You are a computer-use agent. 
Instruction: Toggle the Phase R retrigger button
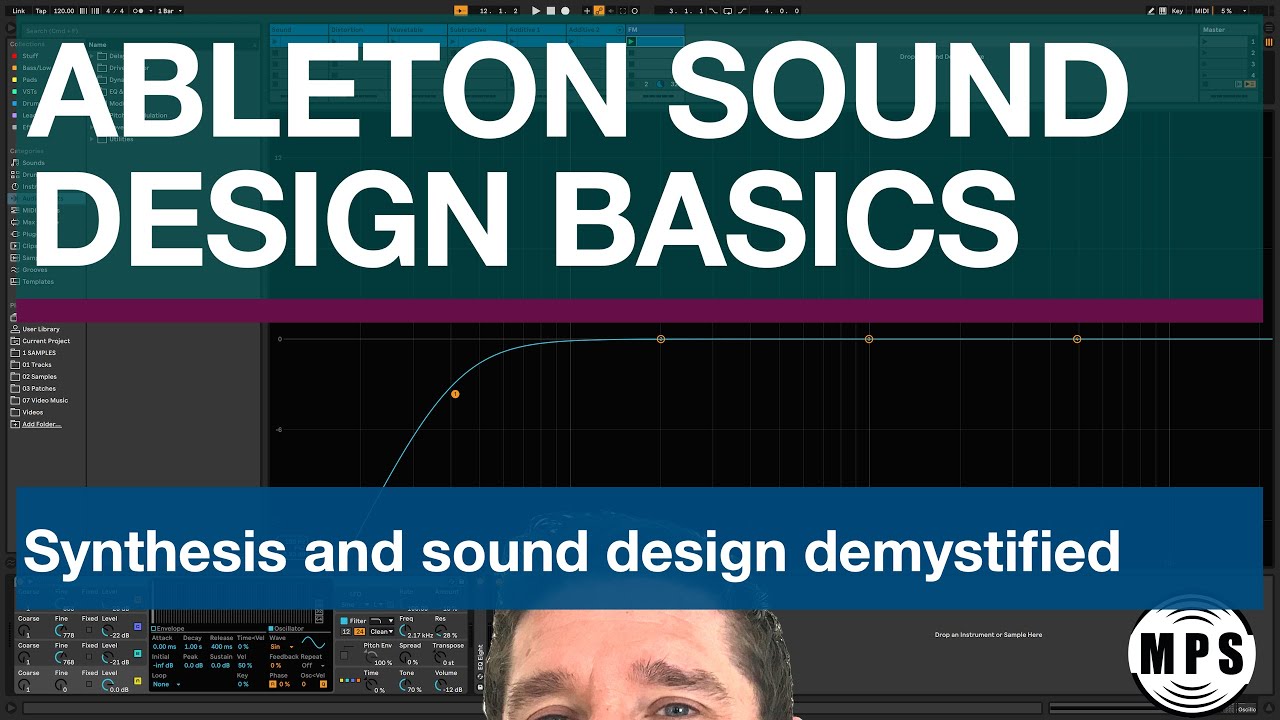click(273, 684)
